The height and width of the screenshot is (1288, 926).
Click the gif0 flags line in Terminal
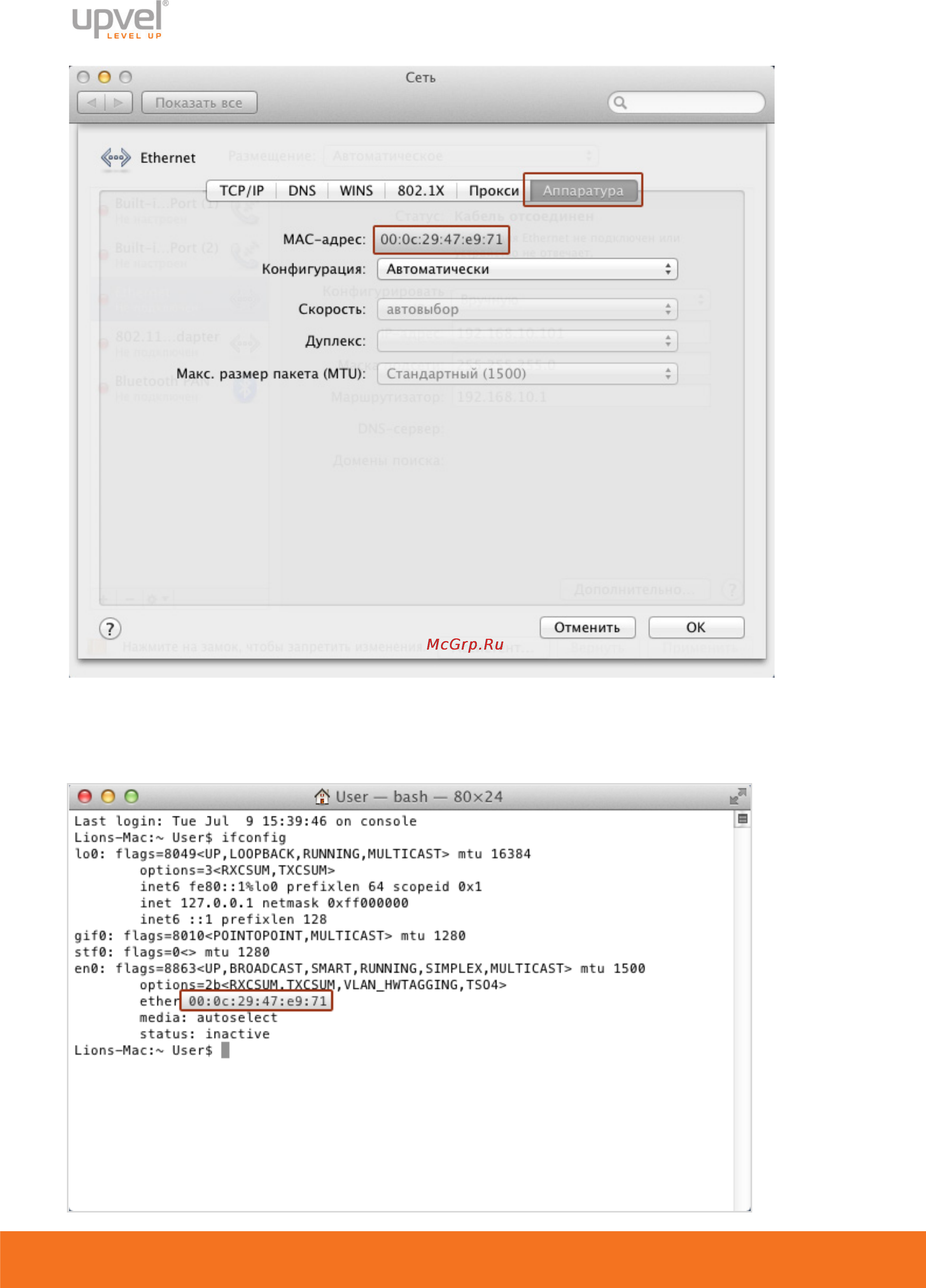[x=270, y=935]
